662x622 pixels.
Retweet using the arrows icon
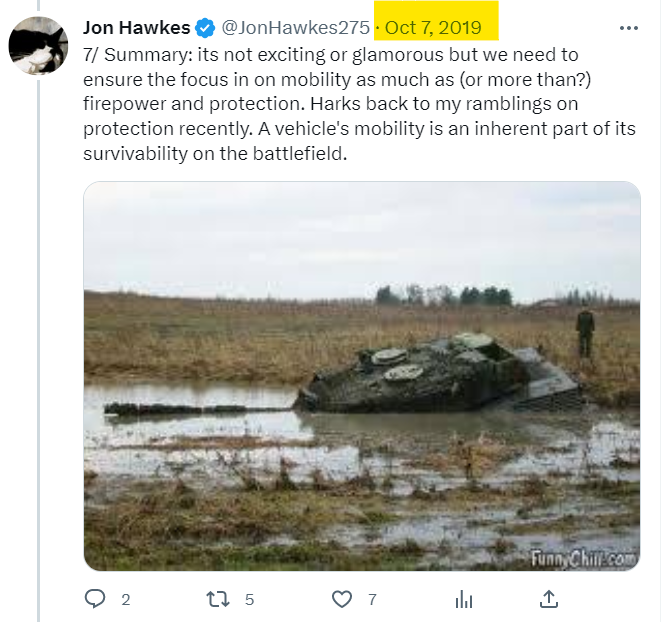218,599
